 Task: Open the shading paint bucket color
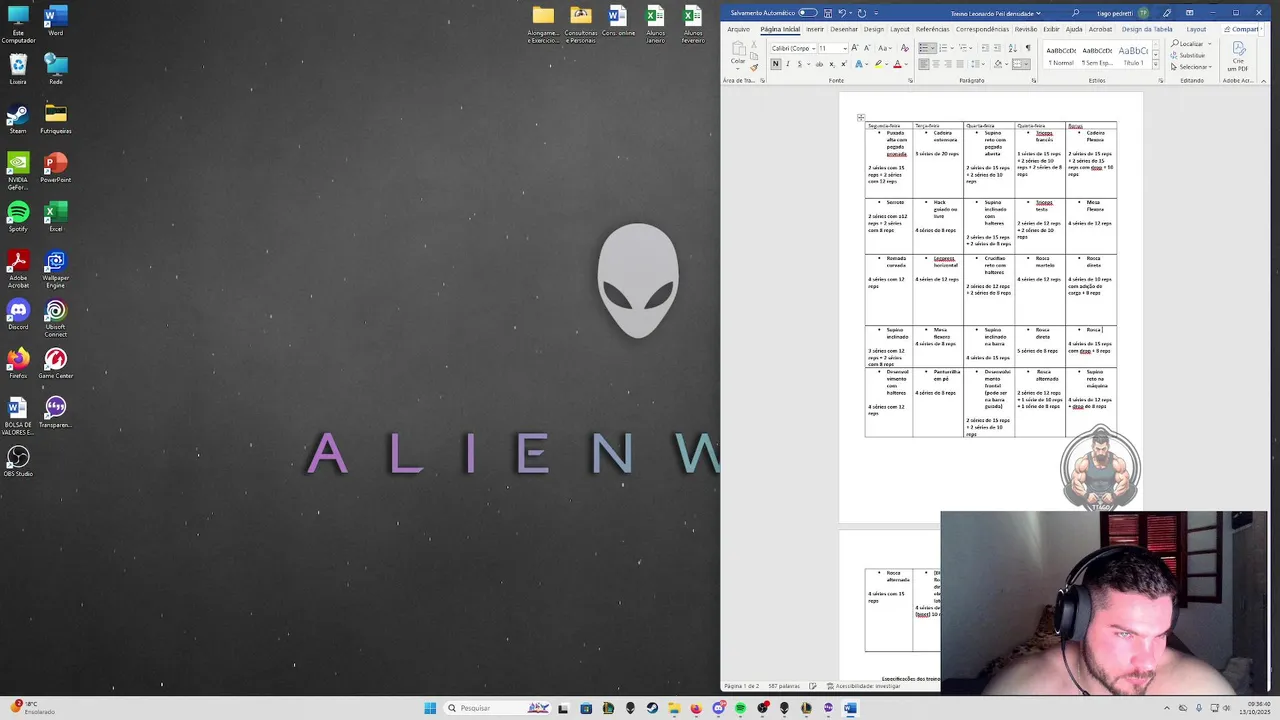(998, 64)
